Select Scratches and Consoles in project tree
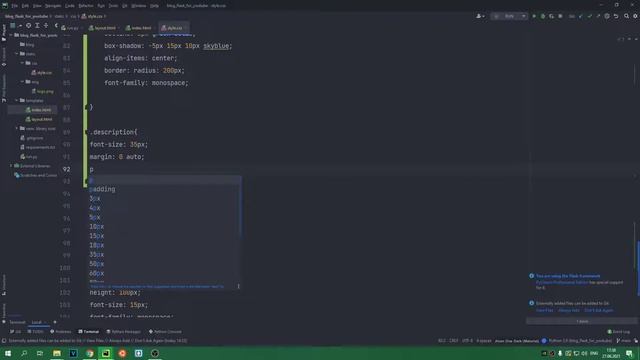The height and width of the screenshot is (360, 640). pyautogui.click(x=36, y=175)
